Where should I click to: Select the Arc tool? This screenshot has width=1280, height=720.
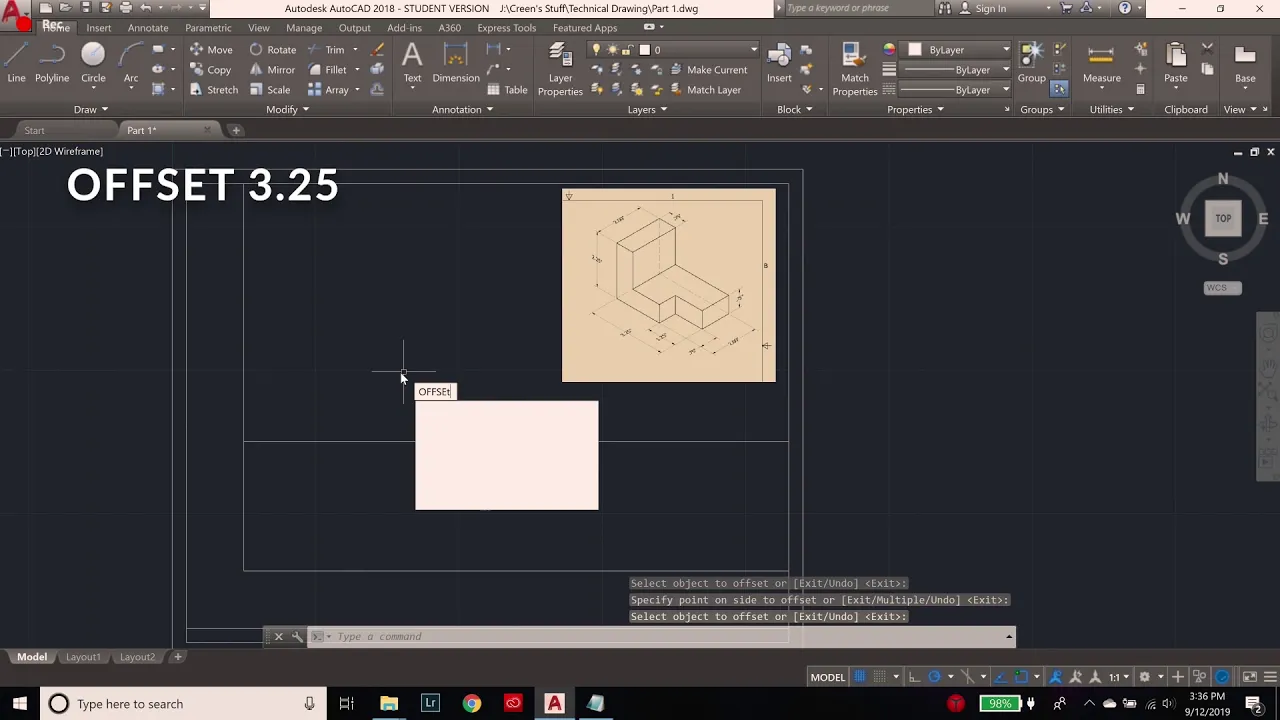(x=131, y=63)
